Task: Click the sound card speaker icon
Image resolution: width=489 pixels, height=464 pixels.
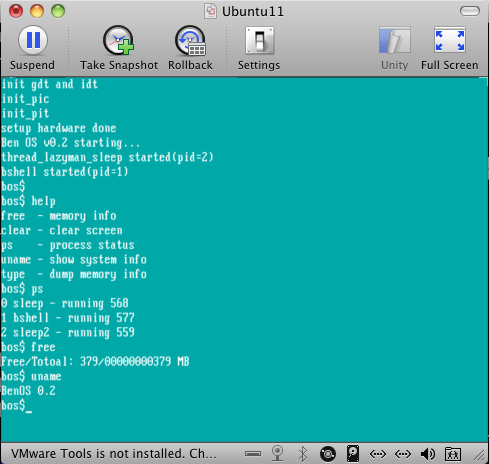Action: 428,454
